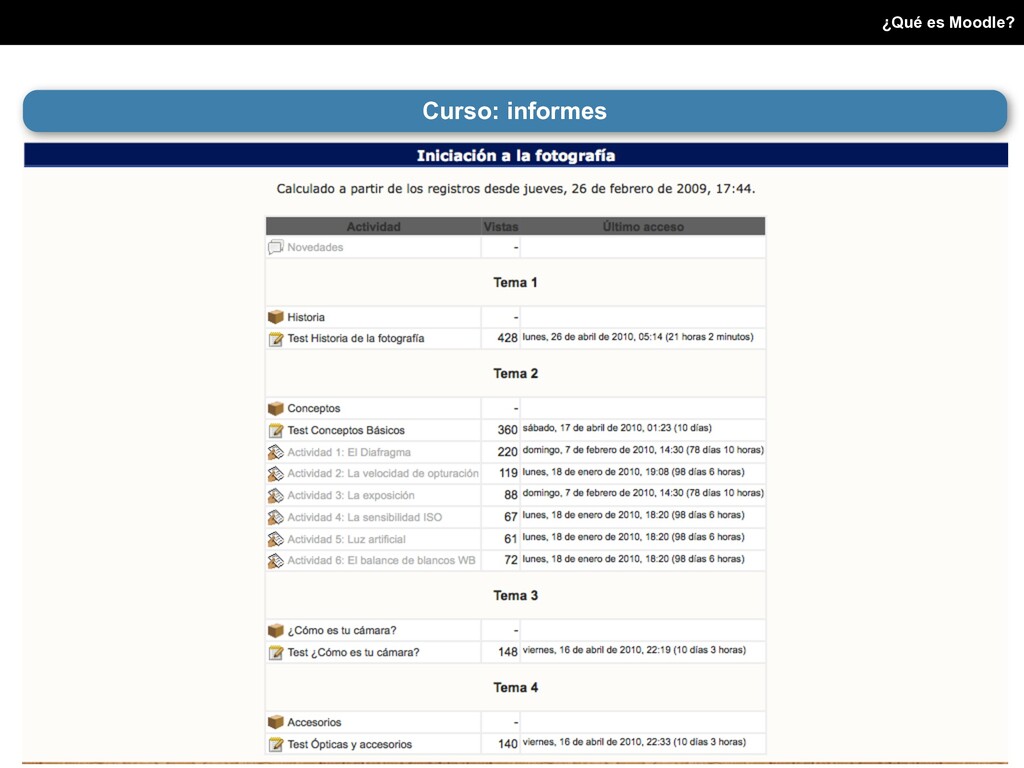Open the ¿Cómo es tu cámara? resource
Screen dimensions: 1024x768
point(342,630)
